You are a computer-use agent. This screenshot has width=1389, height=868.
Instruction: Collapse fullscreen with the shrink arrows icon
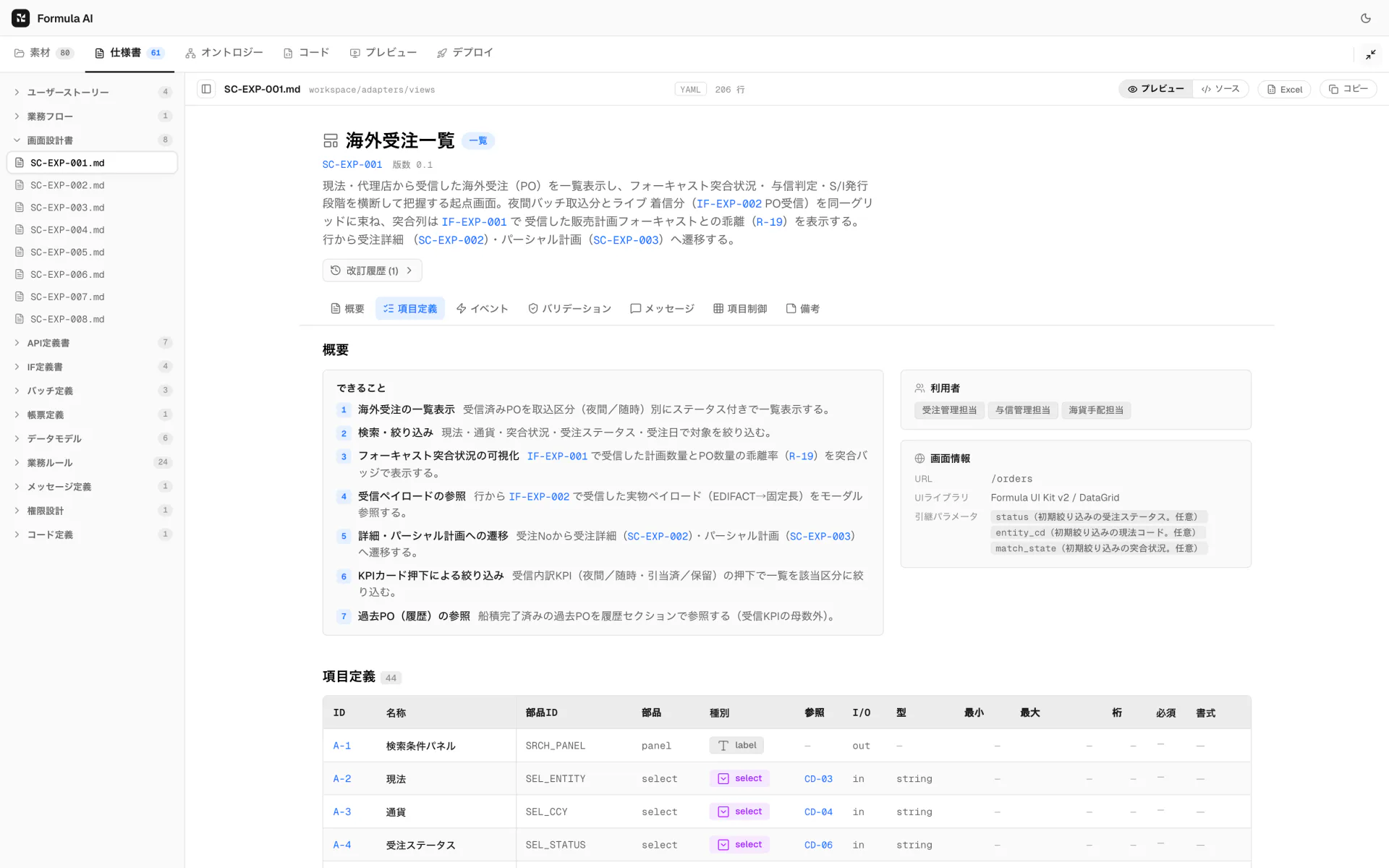click(1371, 54)
